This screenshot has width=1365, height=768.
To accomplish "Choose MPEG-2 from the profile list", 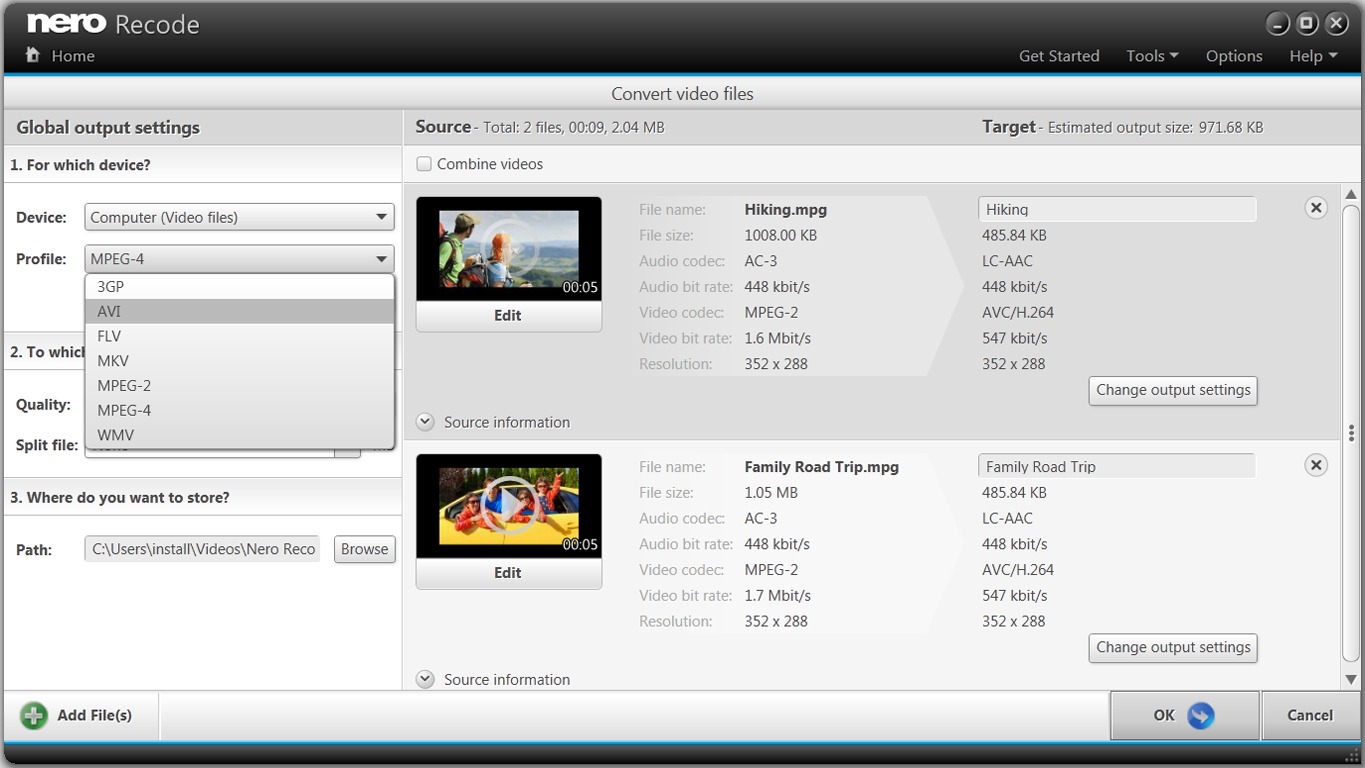I will tap(240, 385).
